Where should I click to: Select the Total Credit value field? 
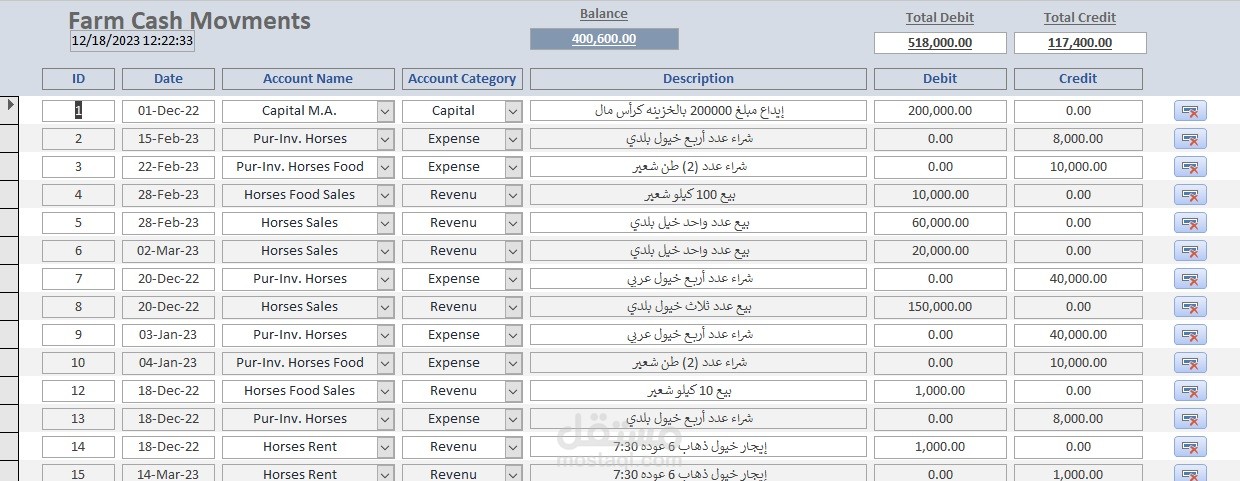tap(1080, 43)
